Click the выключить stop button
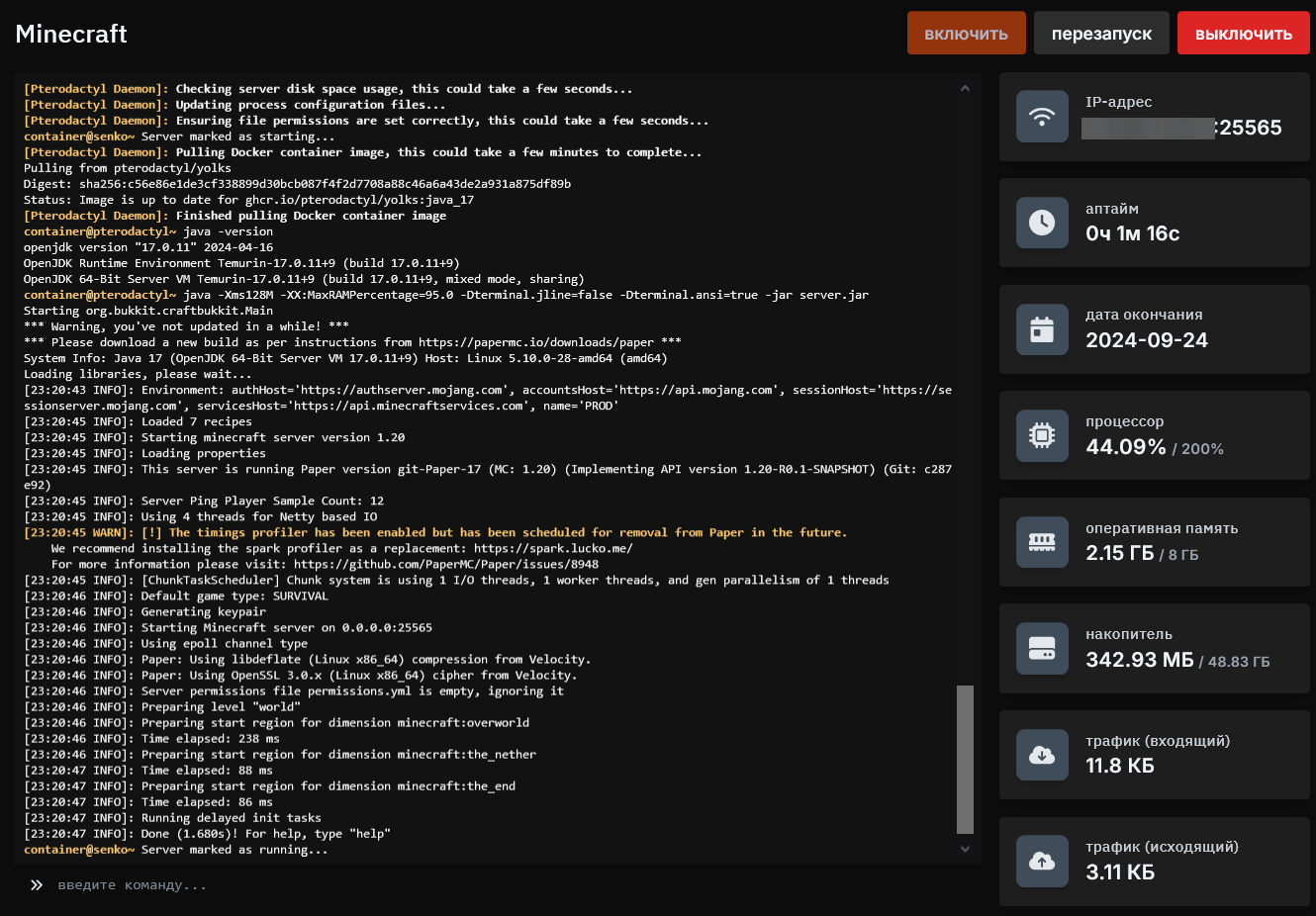Viewport: 1316px width, 916px height. (1244, 34)
